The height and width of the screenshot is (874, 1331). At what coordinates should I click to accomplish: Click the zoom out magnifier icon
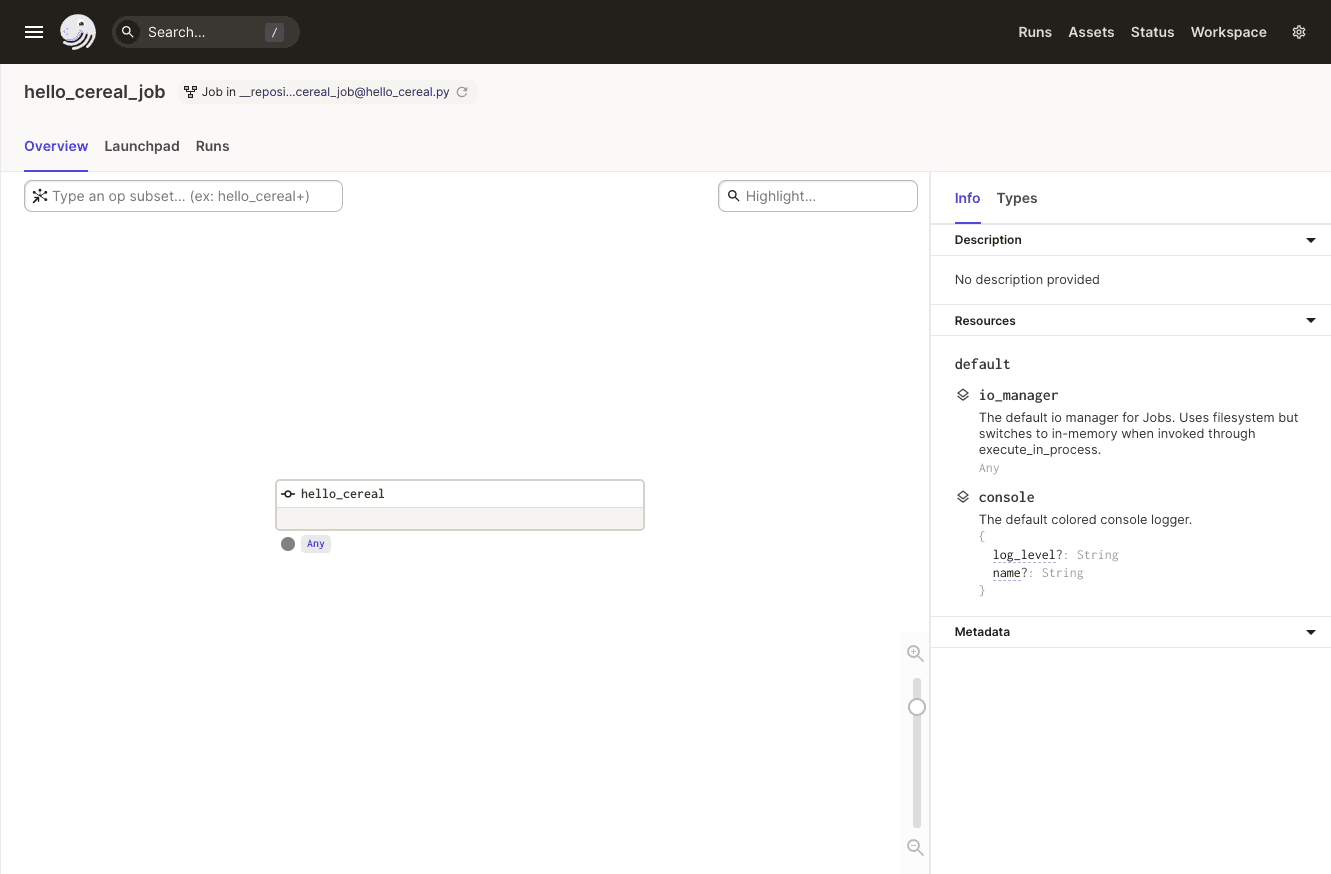[915, 847]
